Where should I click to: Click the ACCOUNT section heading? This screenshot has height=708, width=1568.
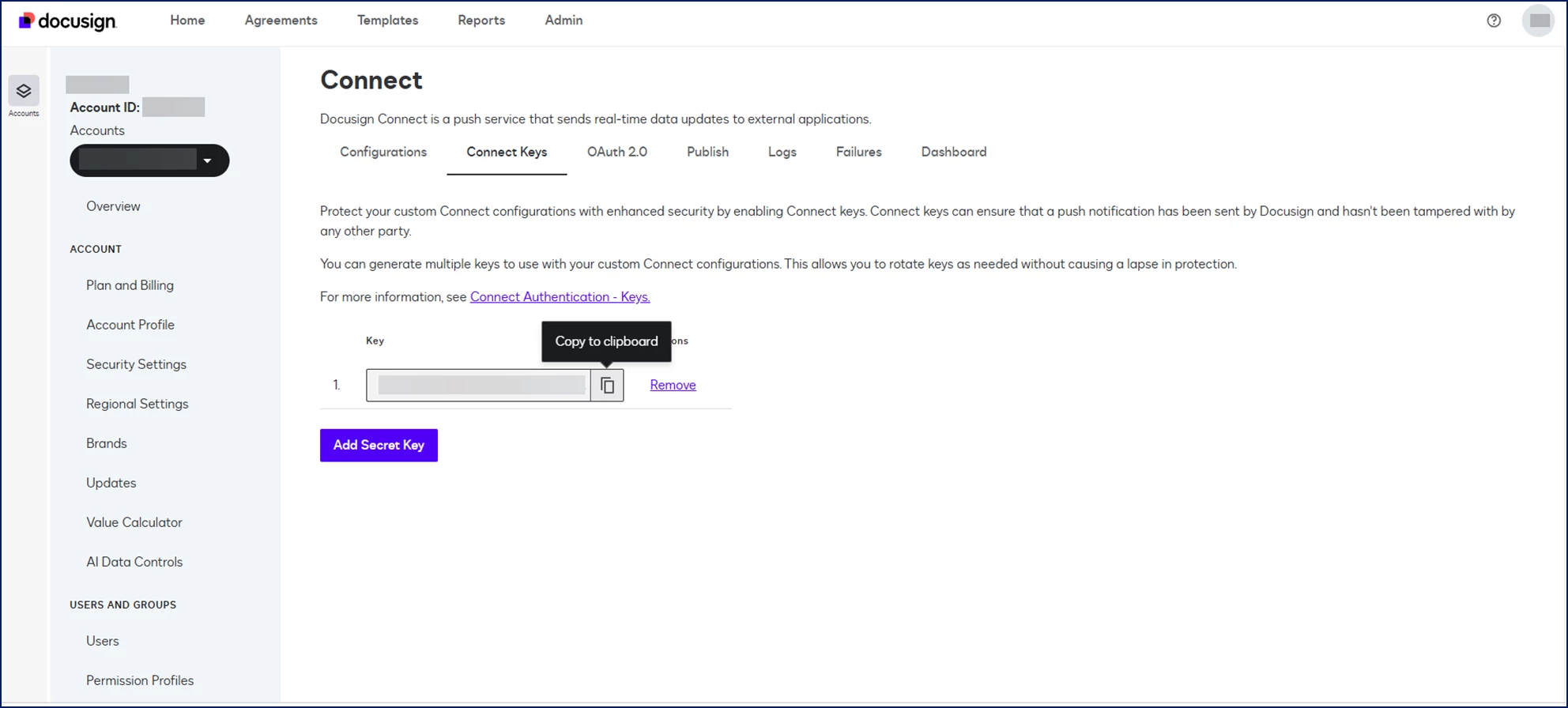(x=96, y=249)
